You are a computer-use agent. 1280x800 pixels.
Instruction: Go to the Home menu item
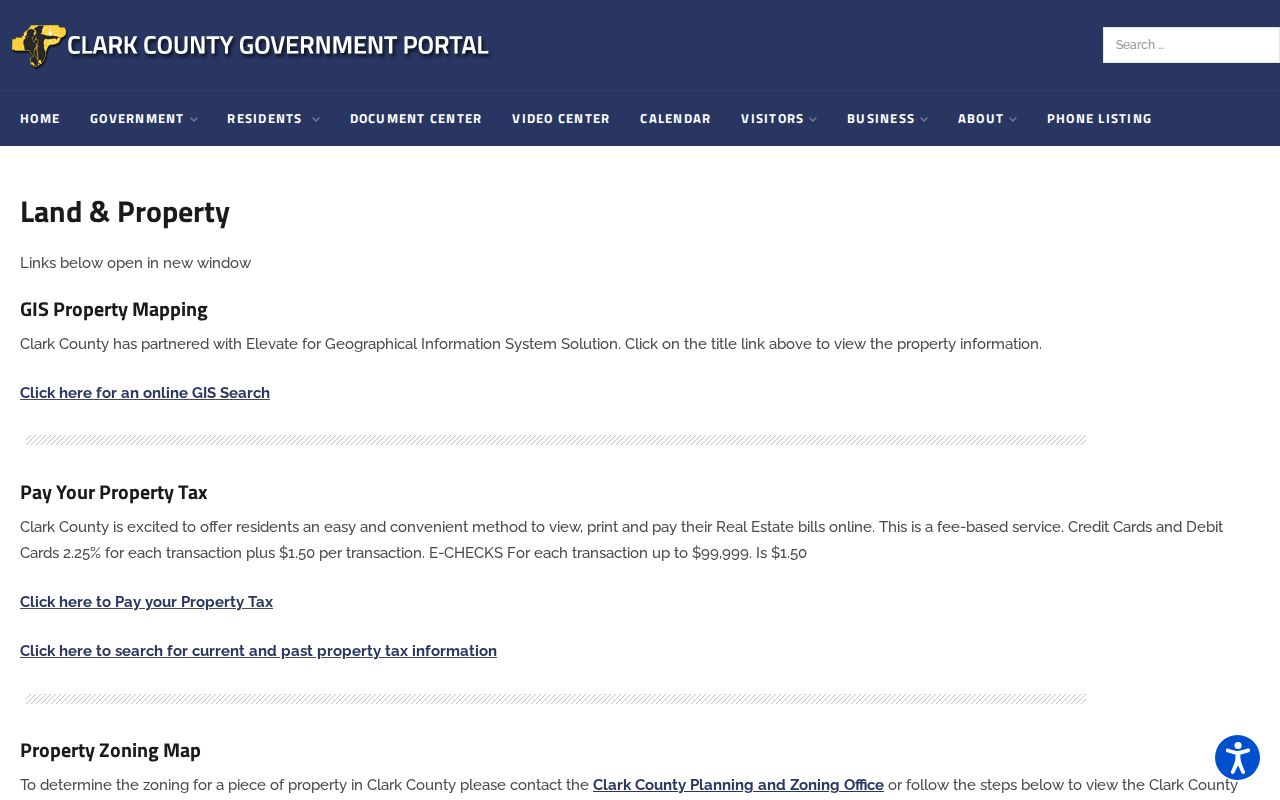40,118
